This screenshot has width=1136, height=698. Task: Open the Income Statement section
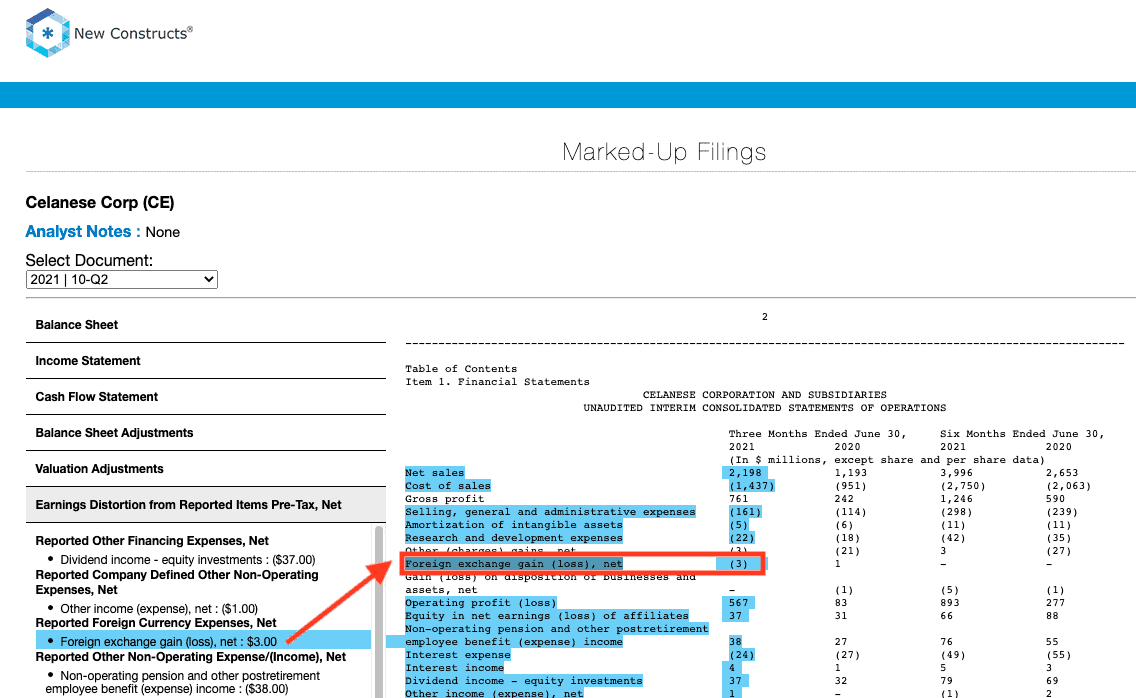(x=206, y=361)
